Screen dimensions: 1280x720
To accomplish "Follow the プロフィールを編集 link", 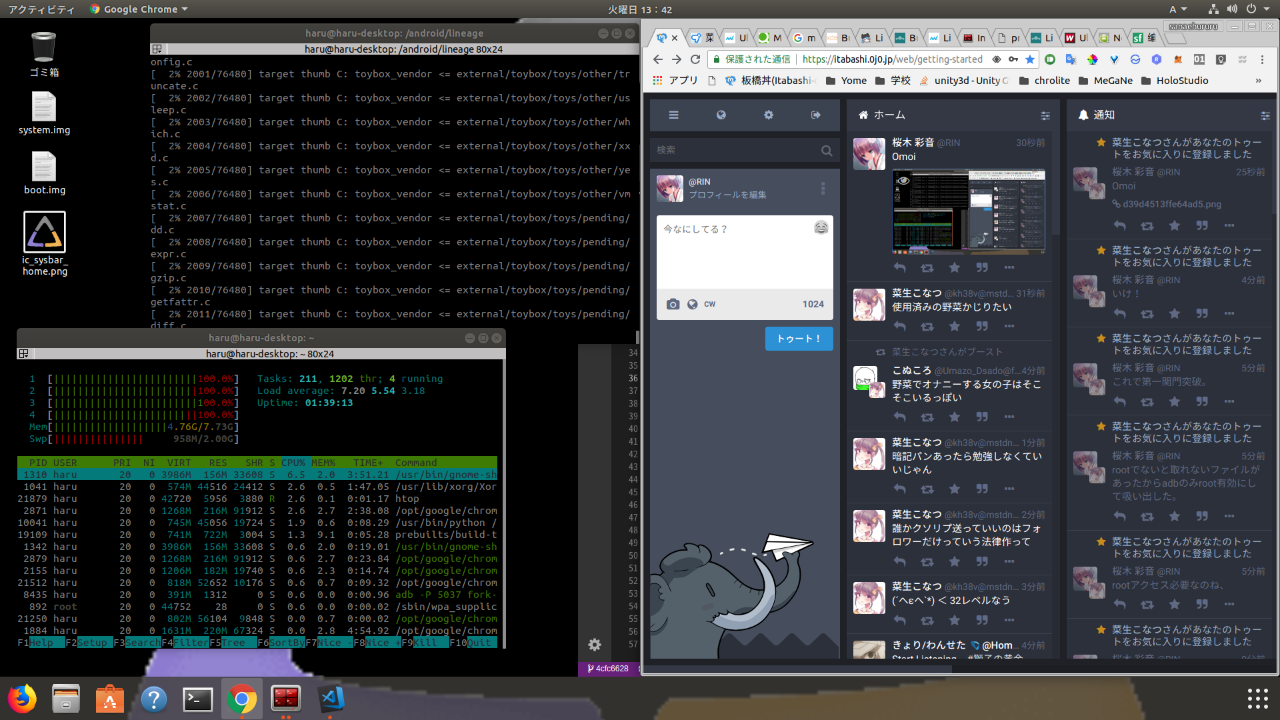I will tap(727, 195).
